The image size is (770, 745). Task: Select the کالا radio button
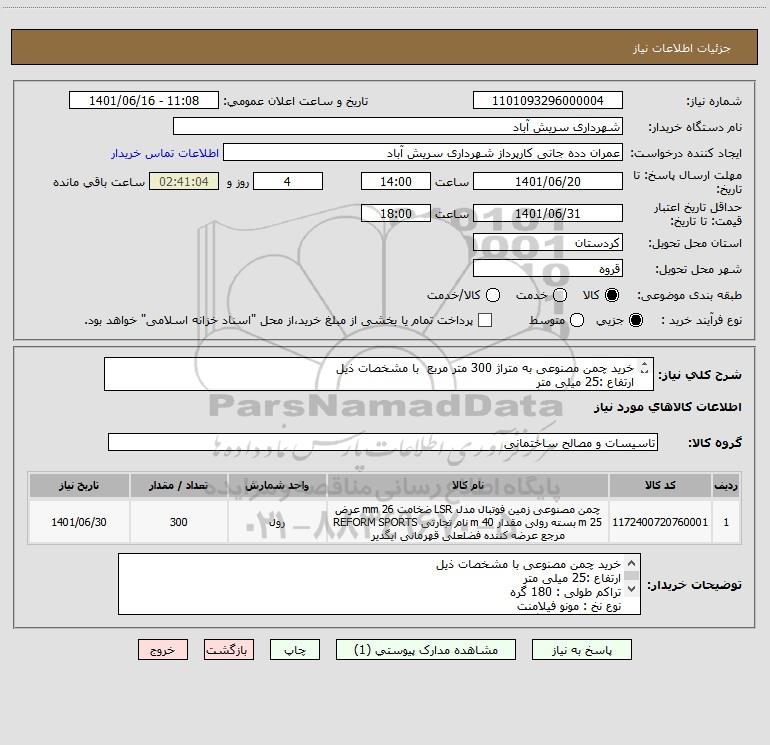tap(612, 295)
